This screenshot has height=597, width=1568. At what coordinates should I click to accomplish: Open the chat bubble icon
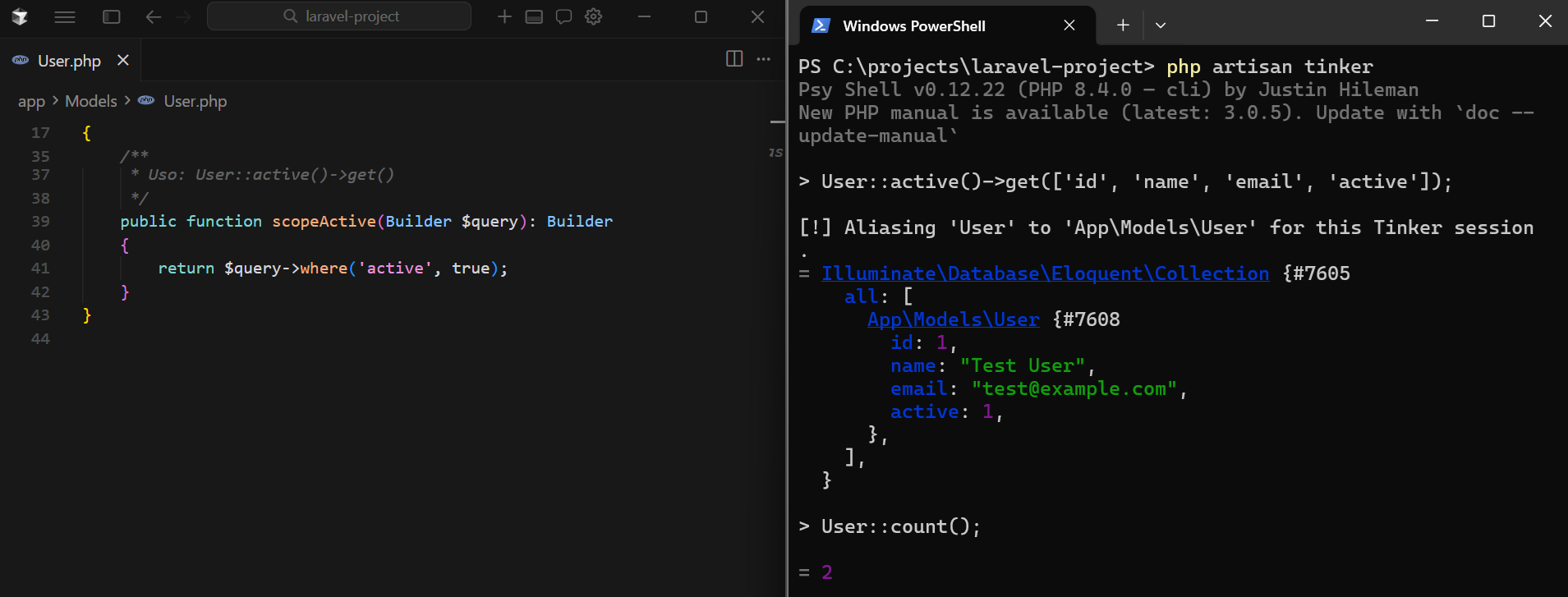[563, 16]
